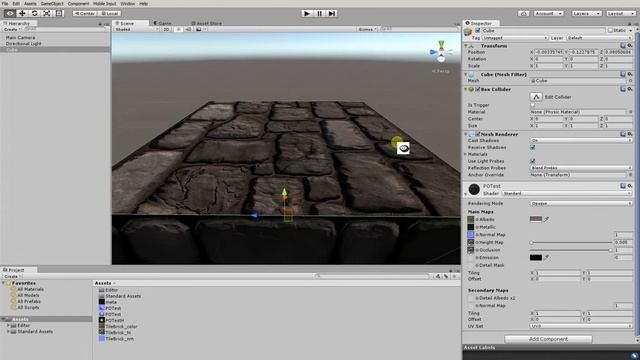Open Box Collider gear settings

[630, 89]
